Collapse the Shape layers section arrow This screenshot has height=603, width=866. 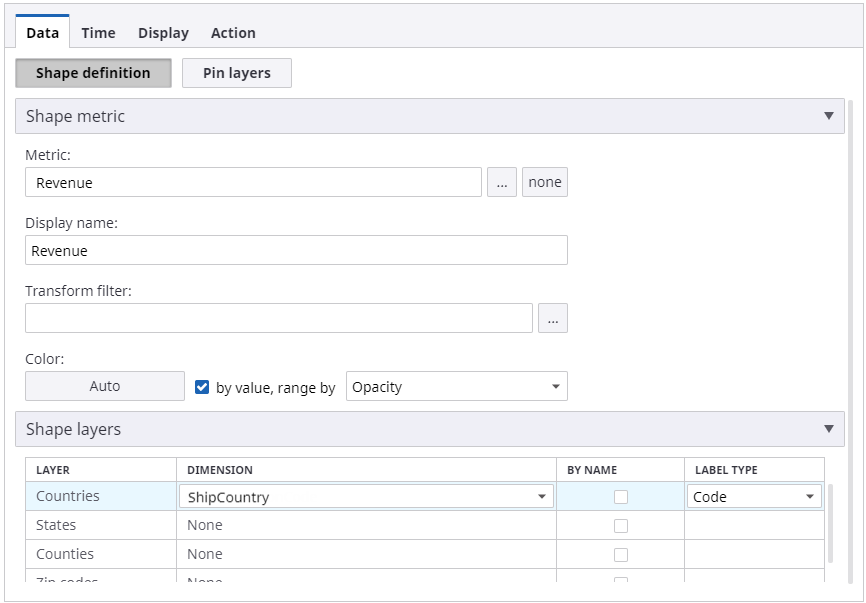(x=828, y=429)
